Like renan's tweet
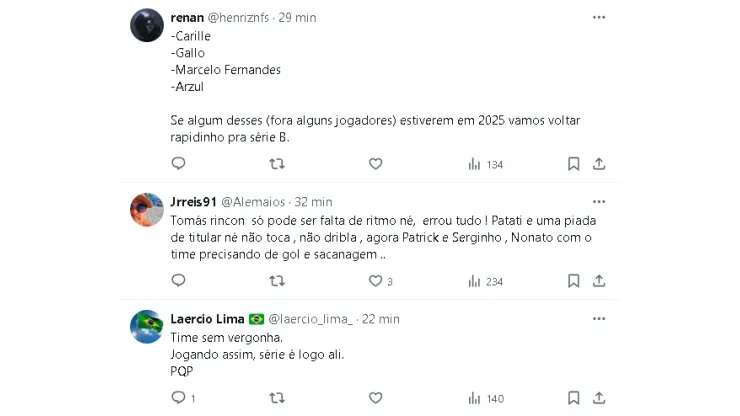The width and height of the screenshot is (740, 416). click(x=375, y=164)
